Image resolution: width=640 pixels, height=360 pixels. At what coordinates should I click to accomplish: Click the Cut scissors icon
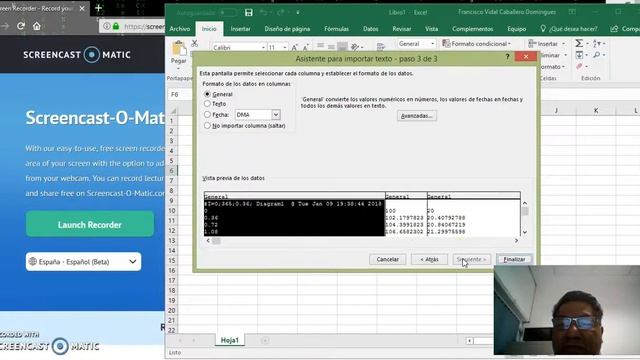point(195,43)
